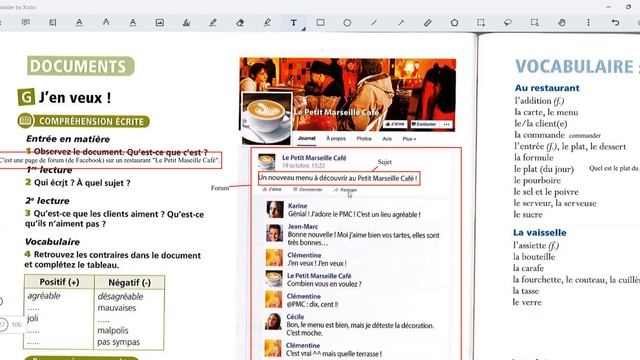Click the page number 106 indicator

click(x=16, y=324)
